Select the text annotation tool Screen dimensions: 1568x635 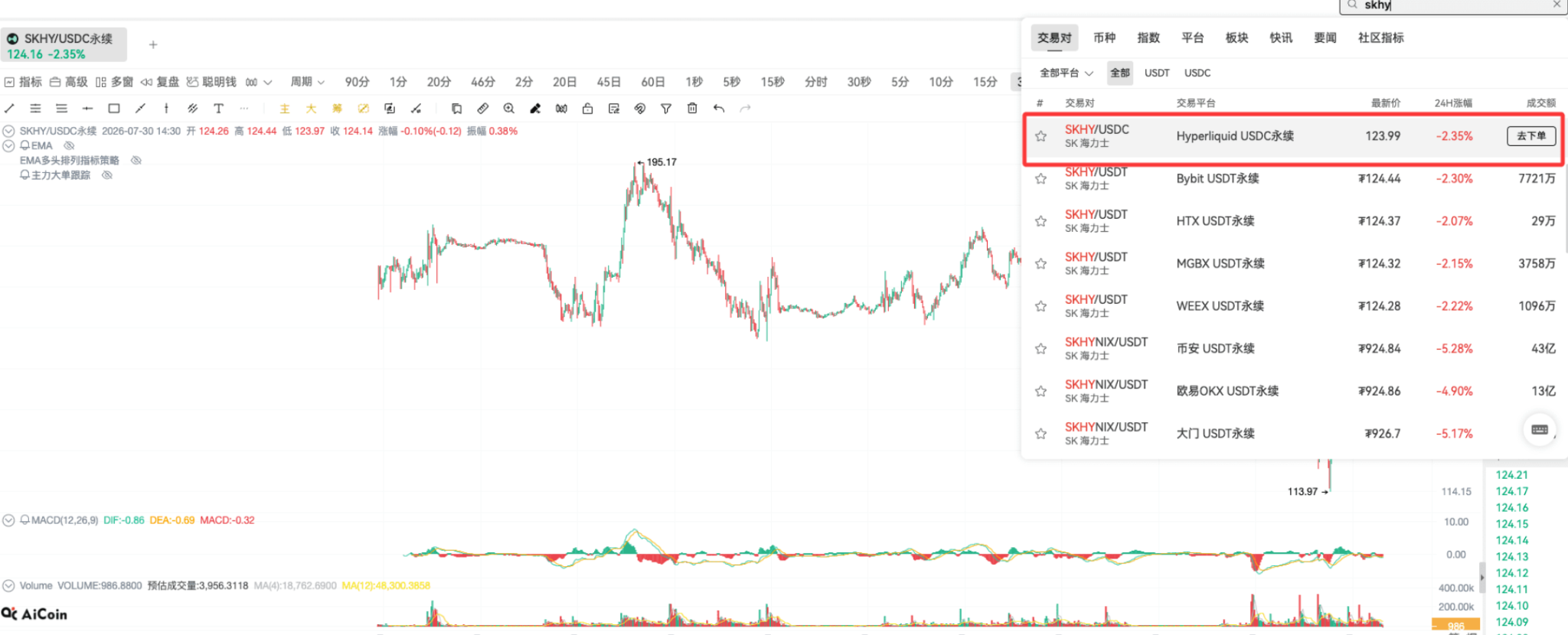(218, 109)
